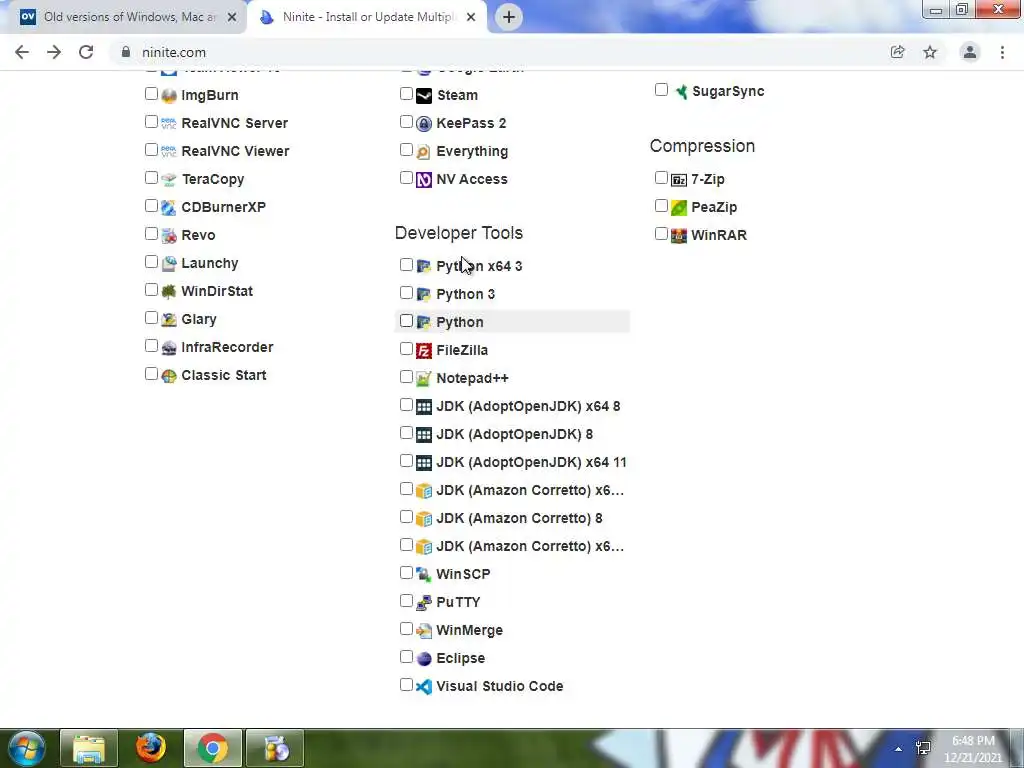The image size is (1024, 768).
Task: Click the SugarSync bird icon
Action: click(x=680, y=91)
